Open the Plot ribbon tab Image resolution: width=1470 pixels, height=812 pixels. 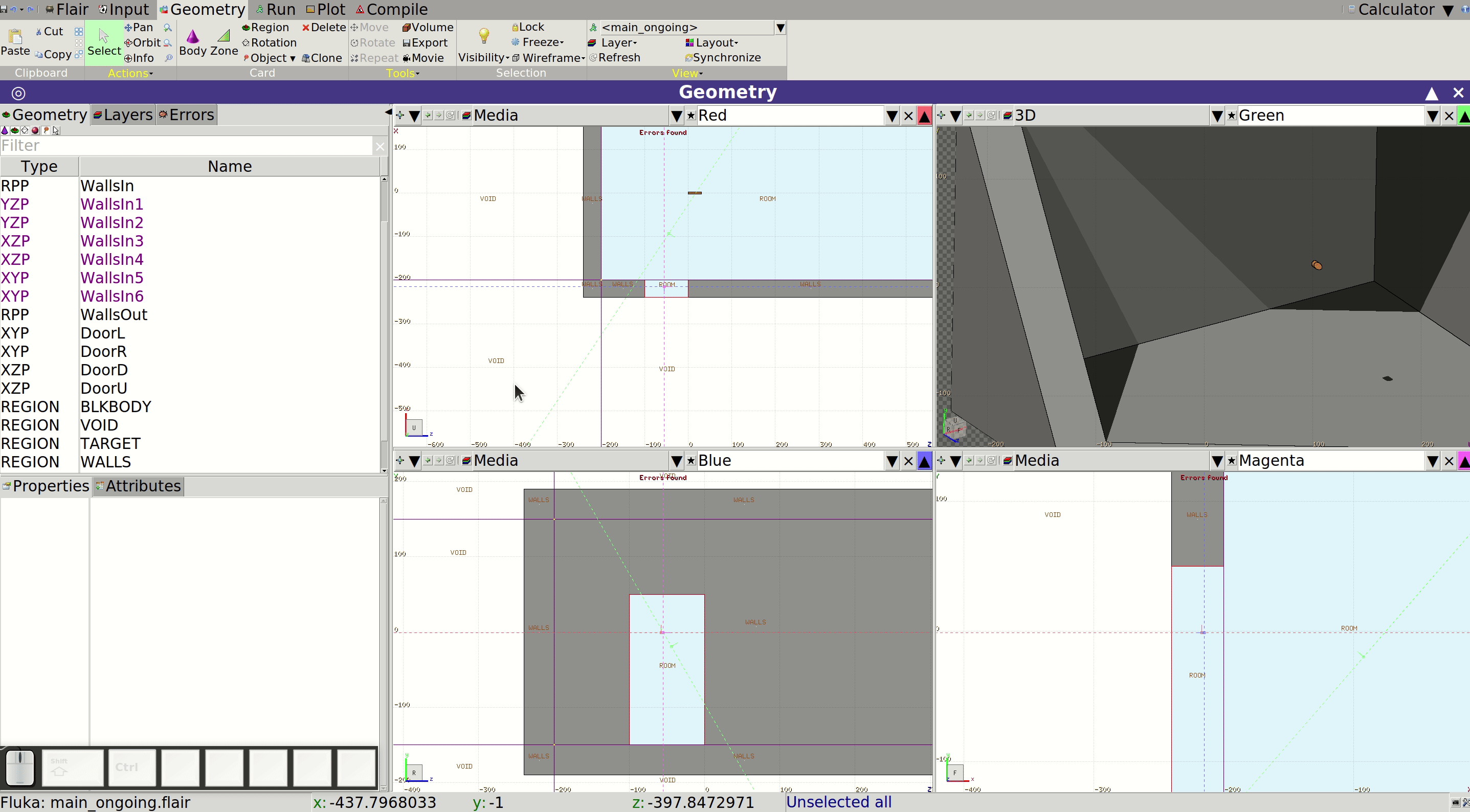tap(326, 9)
